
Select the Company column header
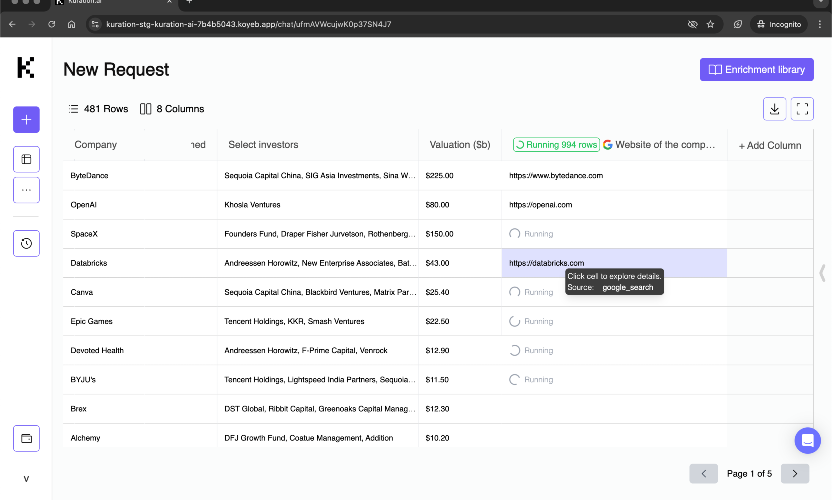pyautogui.click(x=96, y=145)
